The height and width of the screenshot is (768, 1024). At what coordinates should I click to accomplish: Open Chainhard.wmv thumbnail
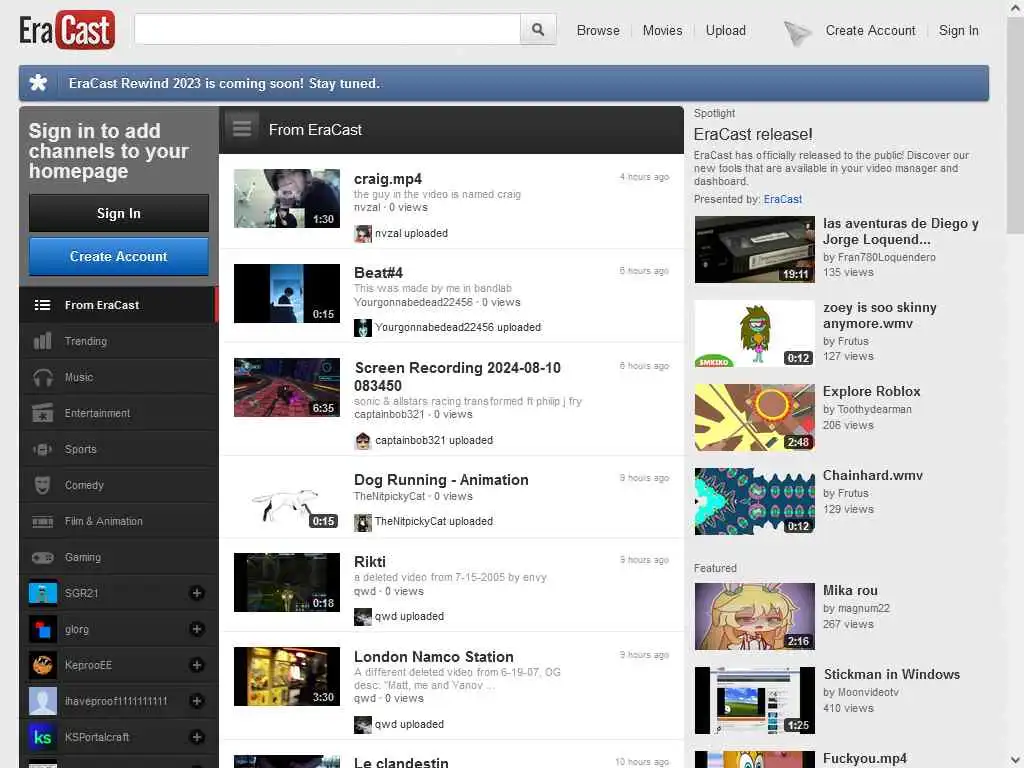[x=754, y=502]
